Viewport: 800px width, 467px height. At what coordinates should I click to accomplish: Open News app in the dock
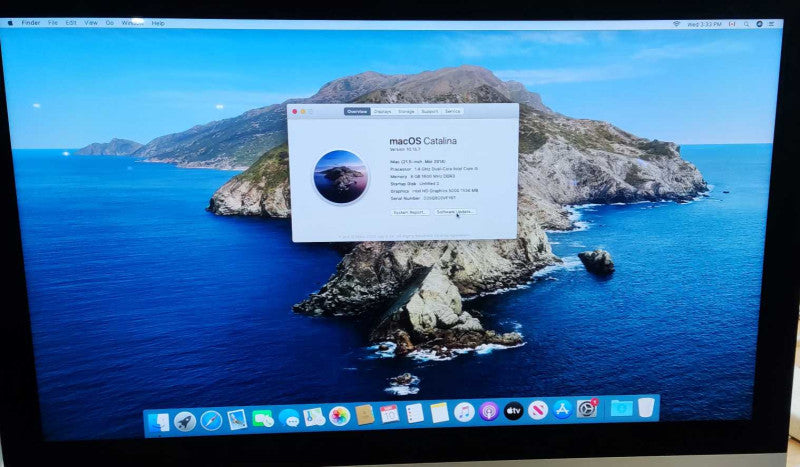tap(538, 410)
